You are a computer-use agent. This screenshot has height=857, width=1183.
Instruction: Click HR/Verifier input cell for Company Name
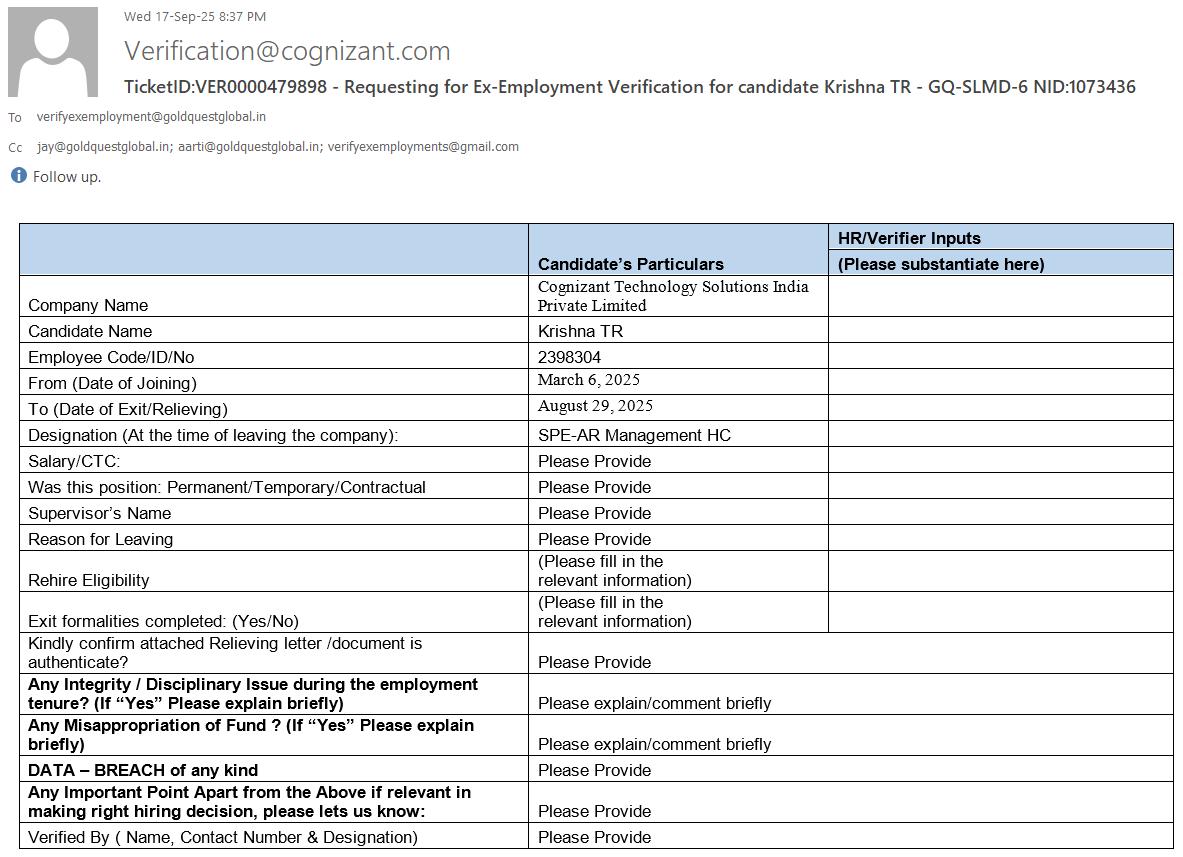1000,296
